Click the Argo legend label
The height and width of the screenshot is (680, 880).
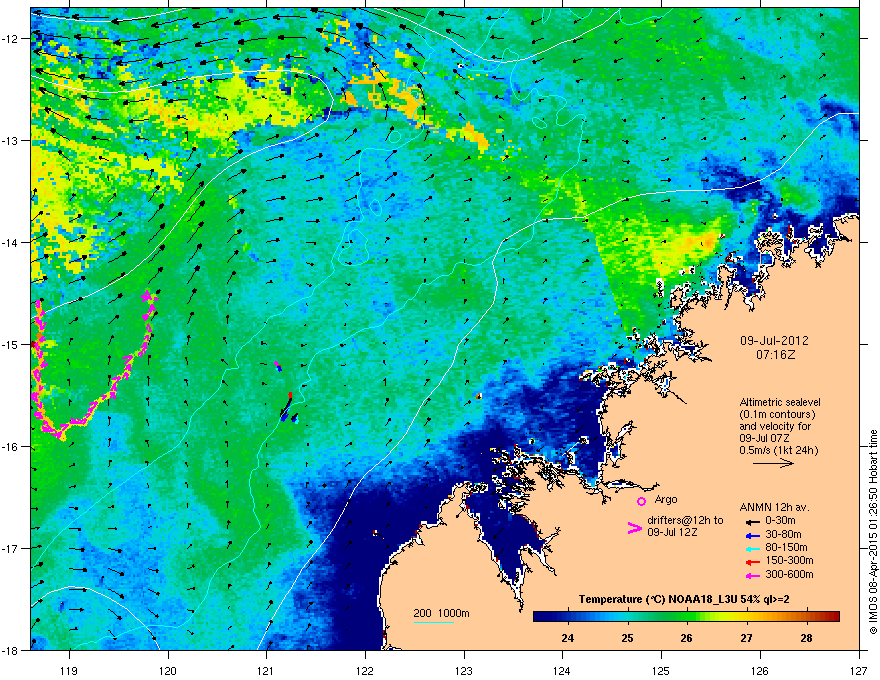pos(666,499)
